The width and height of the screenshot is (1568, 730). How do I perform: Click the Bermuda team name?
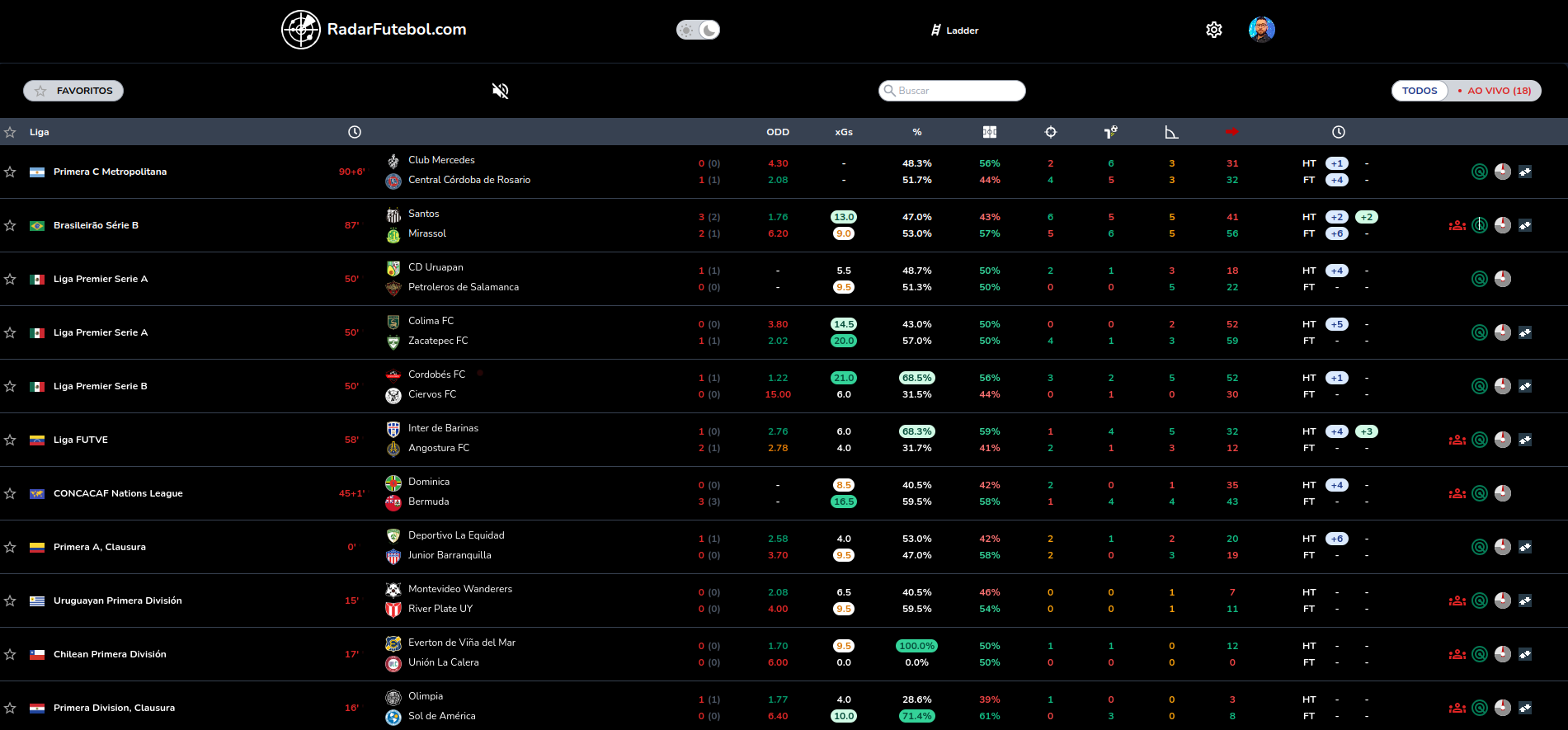pos(429,502)
